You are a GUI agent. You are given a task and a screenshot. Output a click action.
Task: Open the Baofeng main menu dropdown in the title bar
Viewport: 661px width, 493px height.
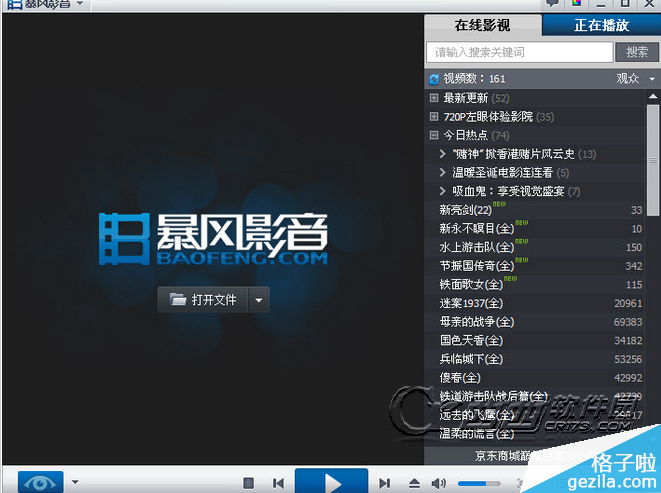[x=80, y=4]
